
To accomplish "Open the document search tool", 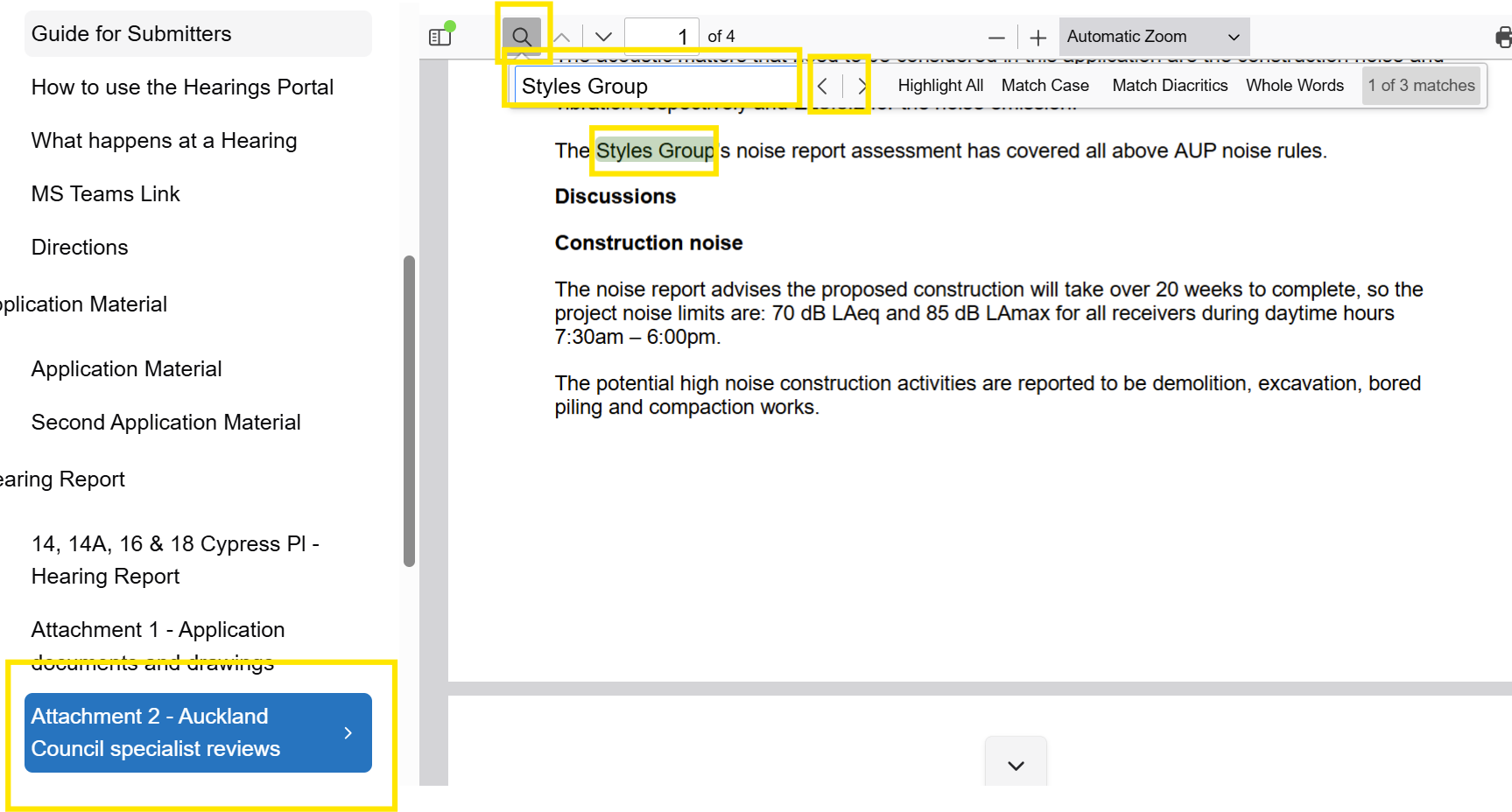I will click(x=521, y=36).
